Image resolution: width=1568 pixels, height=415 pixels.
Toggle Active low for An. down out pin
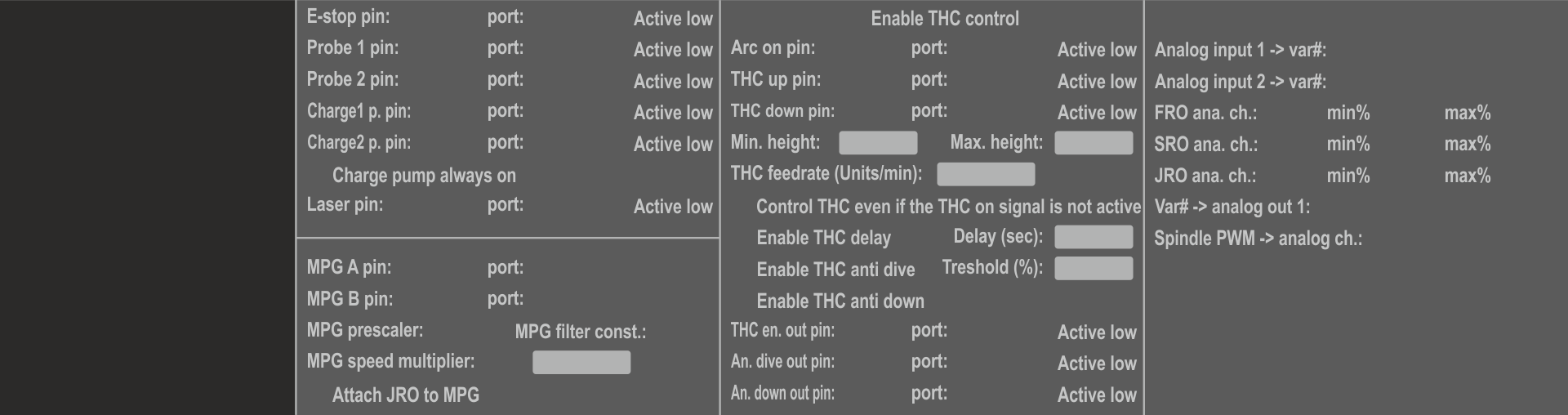(x=1097, y=395)
